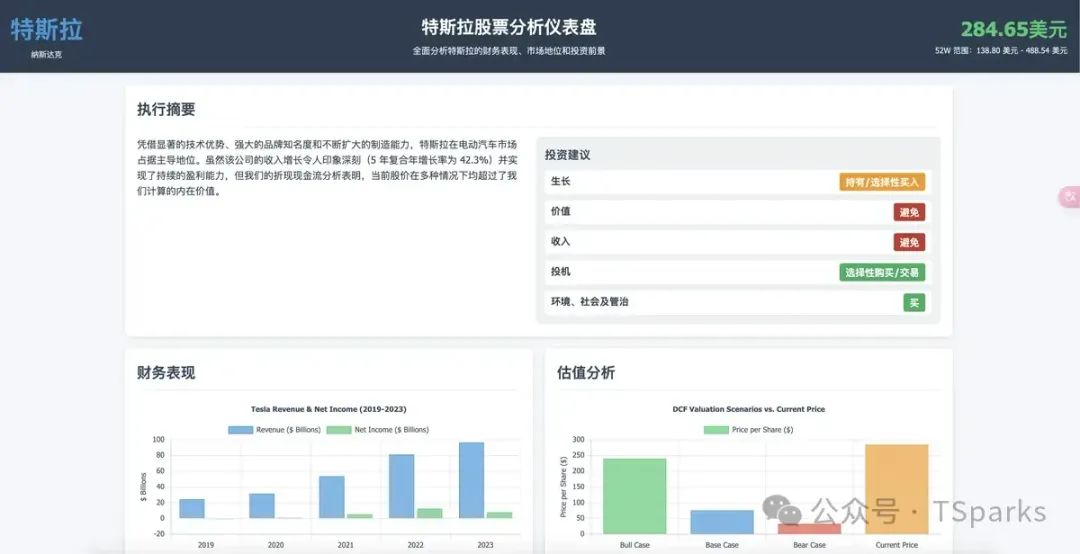Click the 2023 blue revenue bar
1080x554 pixels.
[x=472, y=480]
